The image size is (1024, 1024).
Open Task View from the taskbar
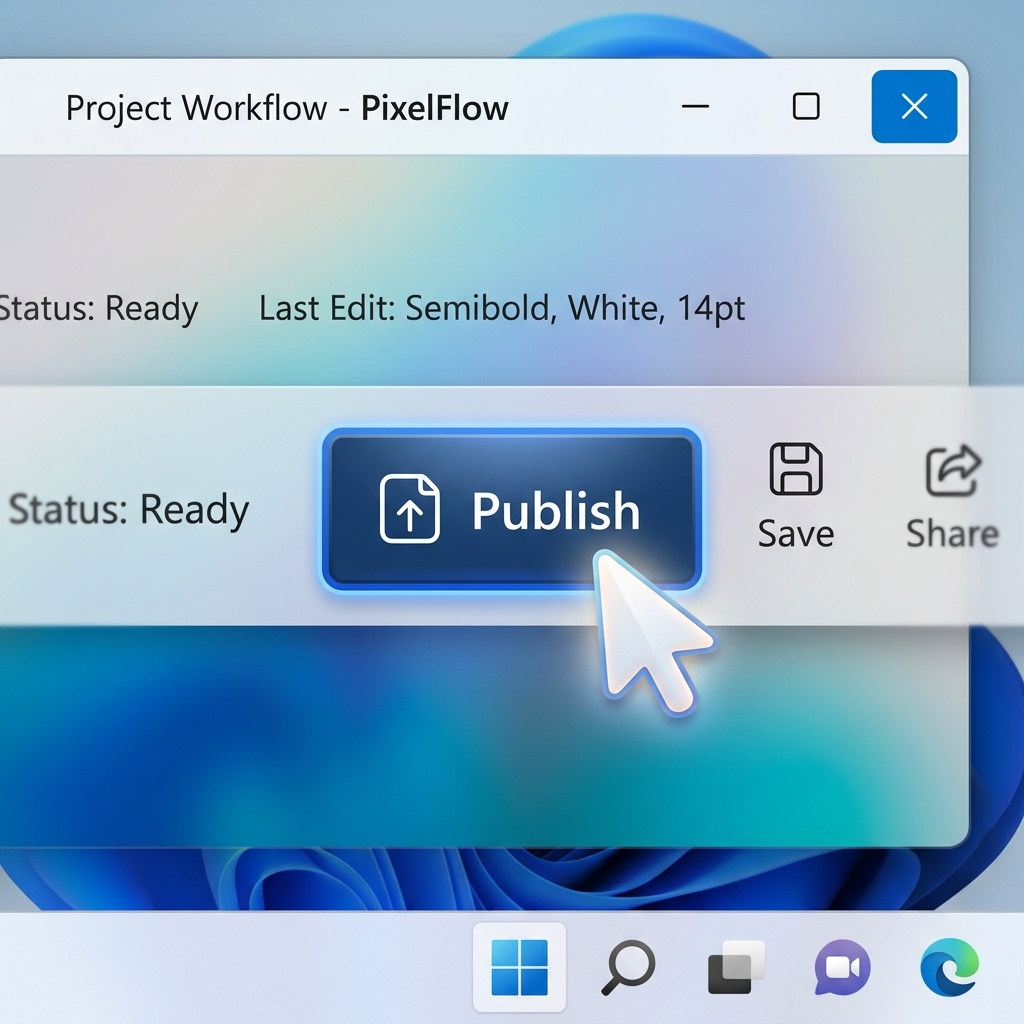[736, 966]
